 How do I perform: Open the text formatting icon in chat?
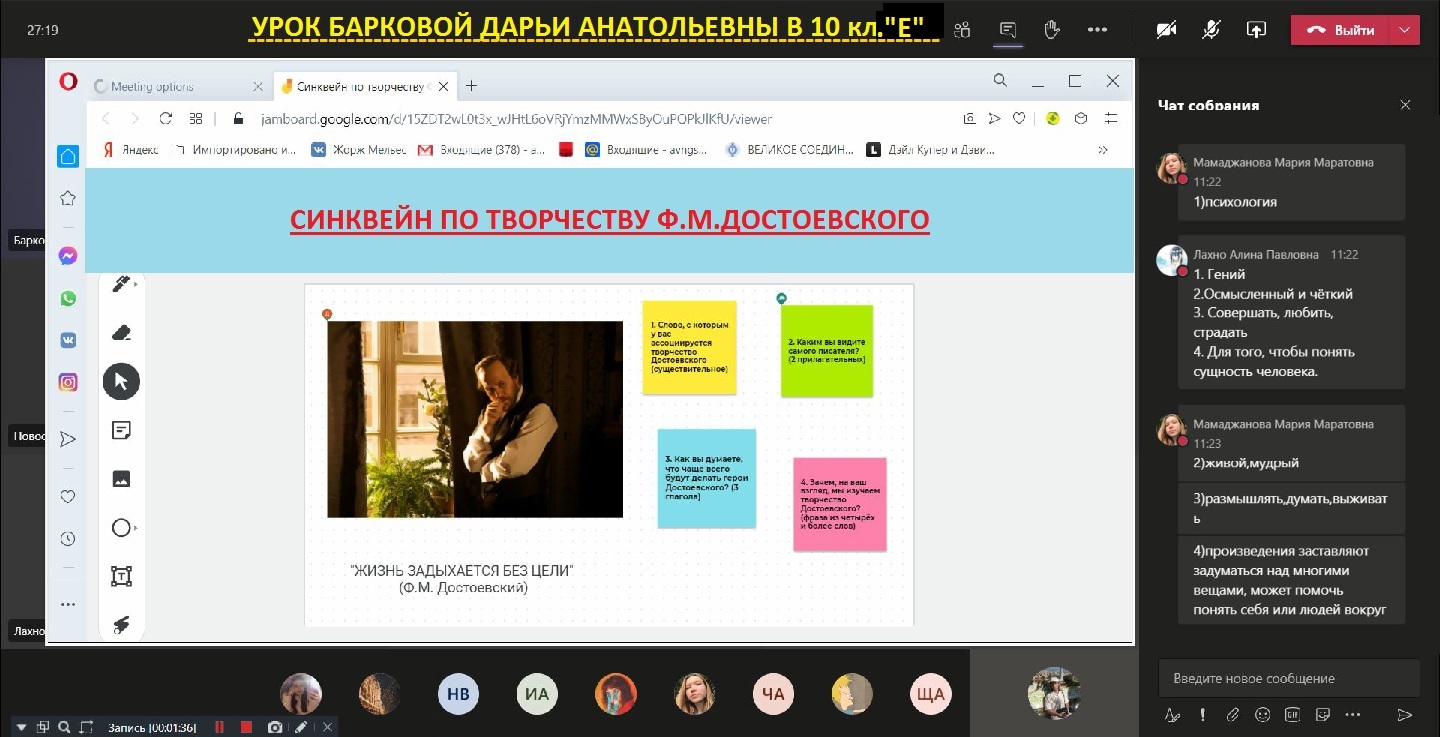pos(1173,715)
